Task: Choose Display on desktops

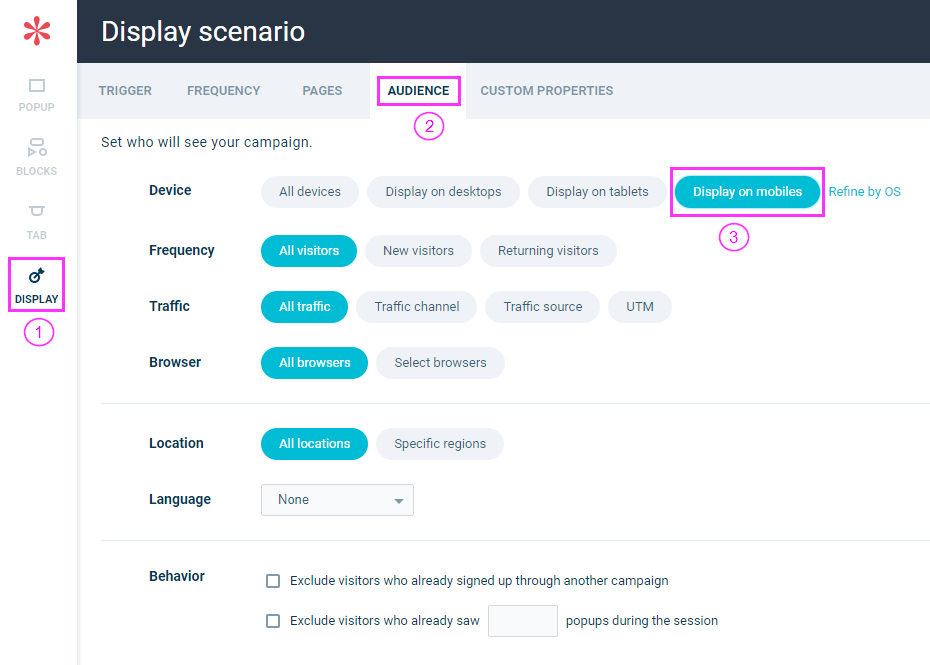Action: (x=443, y=192)
